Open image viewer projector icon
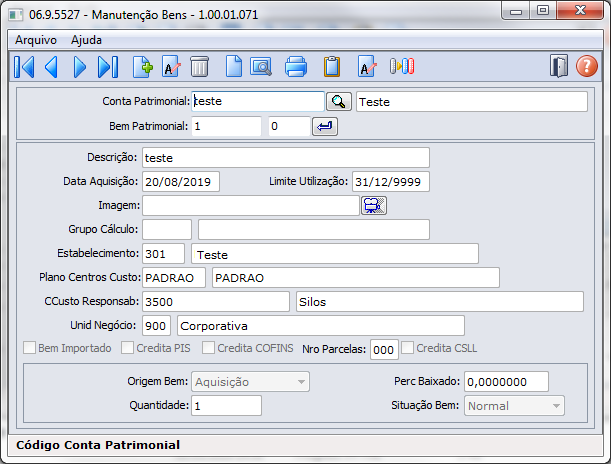Viewport: 611px width, 464px height. coord(374,205)
